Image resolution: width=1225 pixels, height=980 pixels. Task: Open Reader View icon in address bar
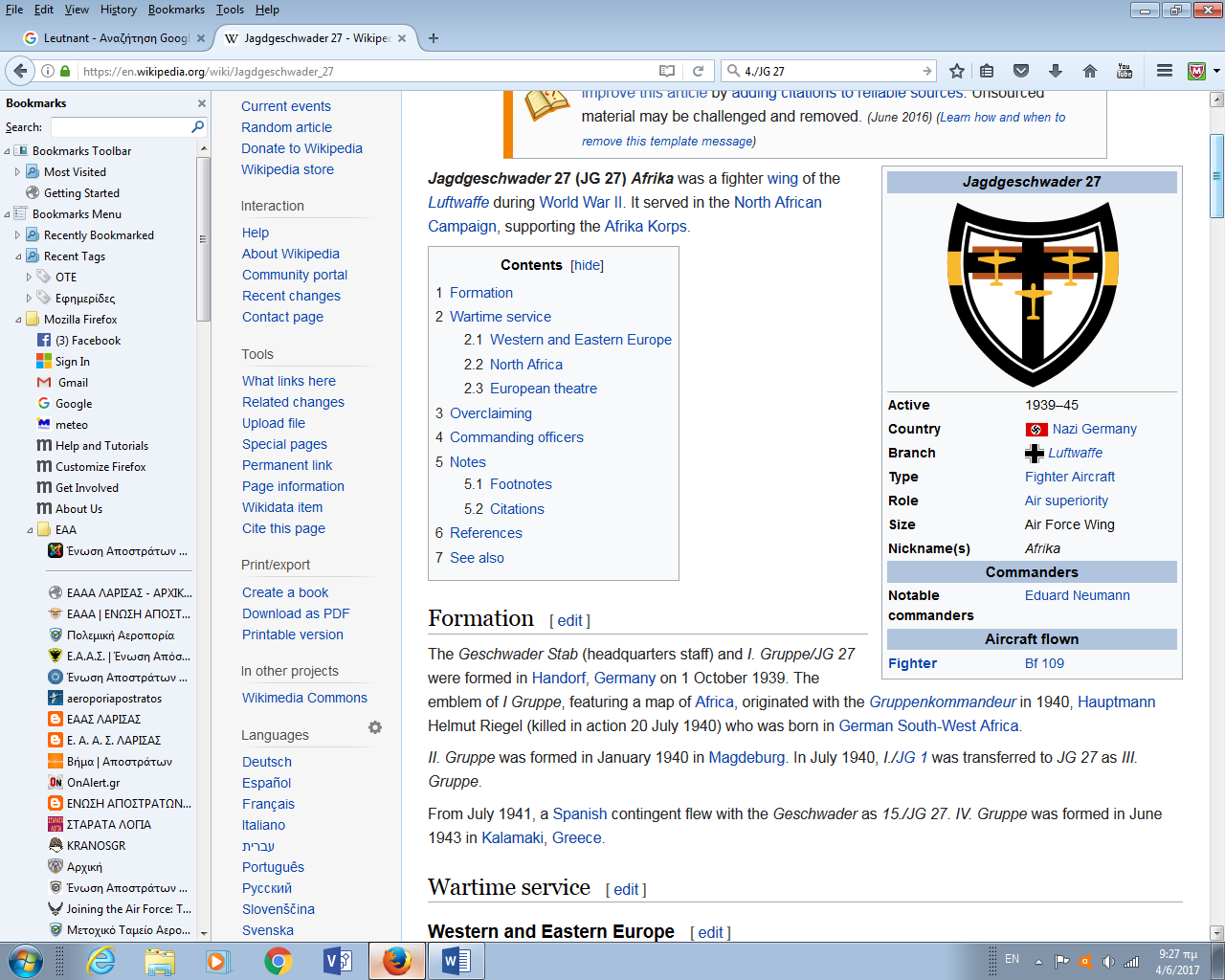(667, 71)
